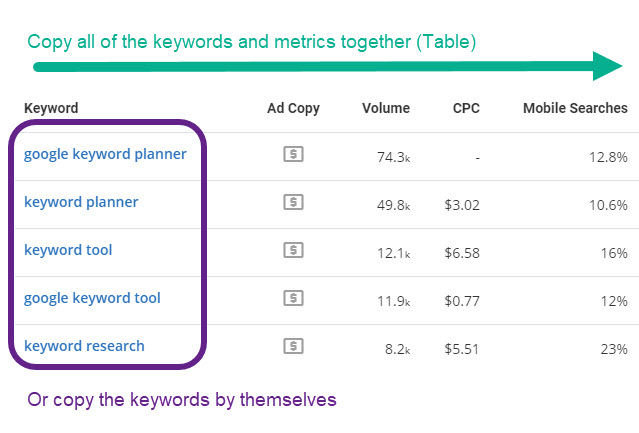Image resolution: width=639 pixels, height=433 pixels.
Task: Click the $3.02 CPC value
Action: 461,203
